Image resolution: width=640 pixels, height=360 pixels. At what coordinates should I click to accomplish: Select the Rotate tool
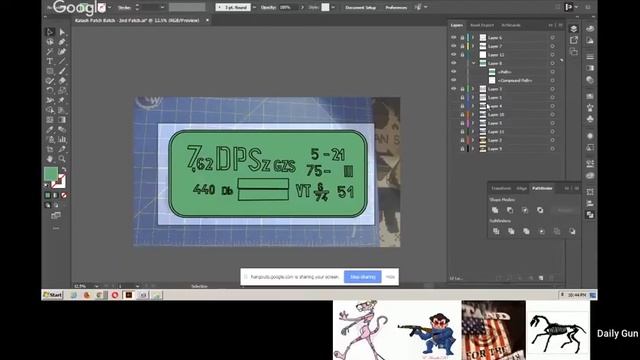(x=50, y=91)
